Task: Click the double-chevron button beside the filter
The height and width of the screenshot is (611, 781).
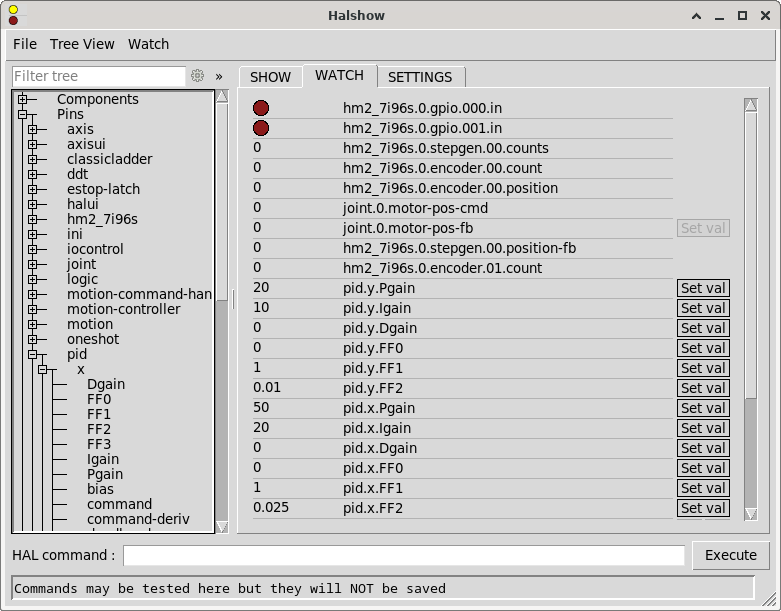Action: (219, 76)
